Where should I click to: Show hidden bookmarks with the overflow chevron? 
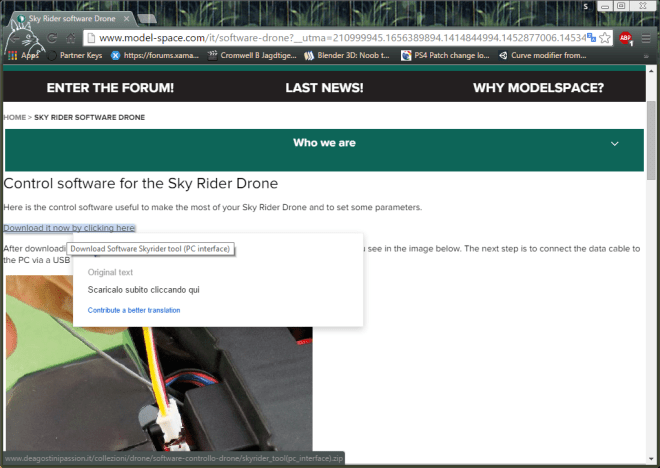click(647, 56)
